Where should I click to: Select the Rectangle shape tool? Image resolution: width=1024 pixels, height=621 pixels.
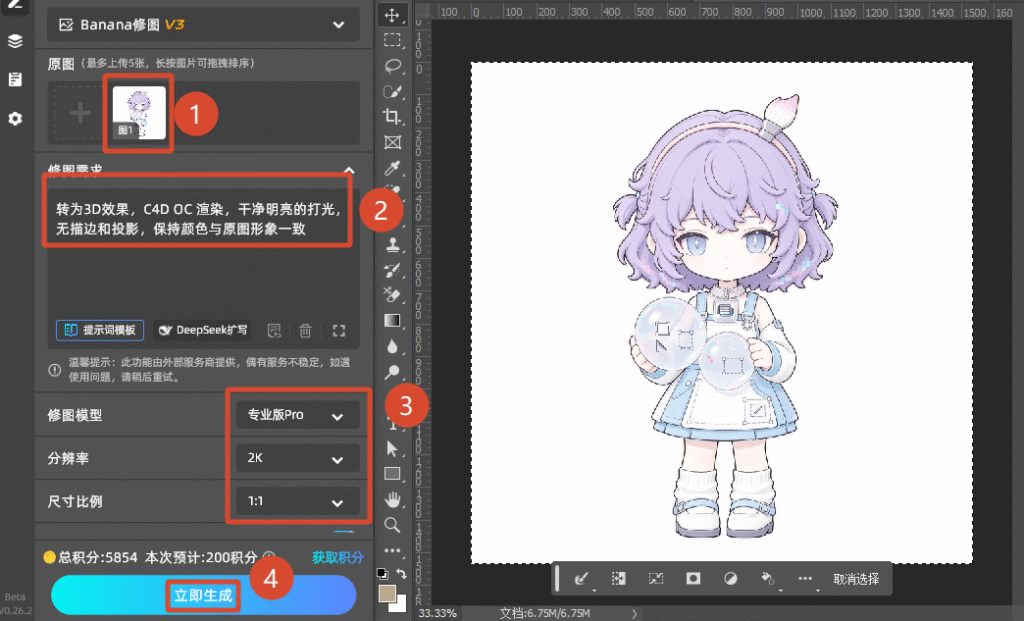(392, 474)
